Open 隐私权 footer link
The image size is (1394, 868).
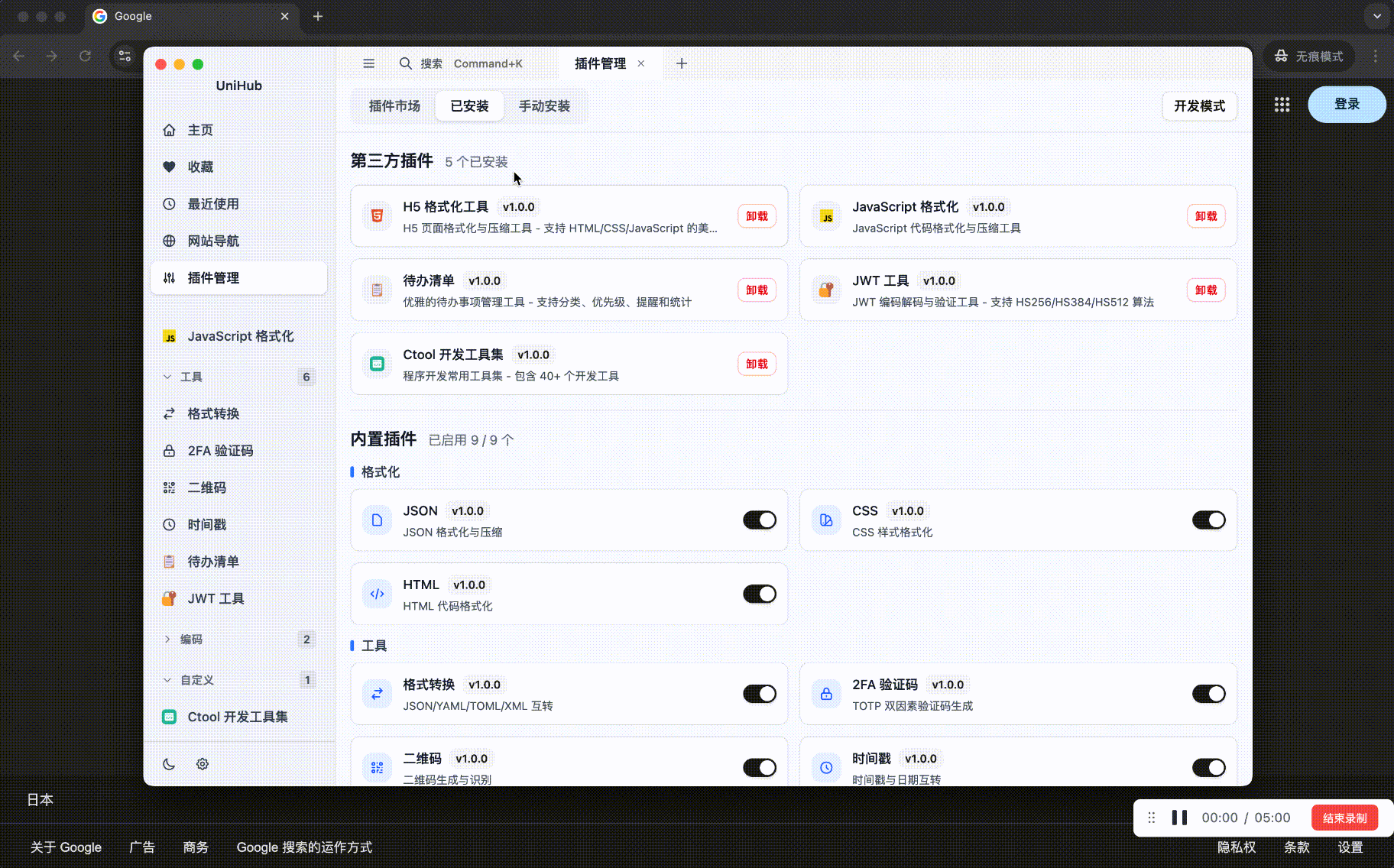tap(1237, 847)
